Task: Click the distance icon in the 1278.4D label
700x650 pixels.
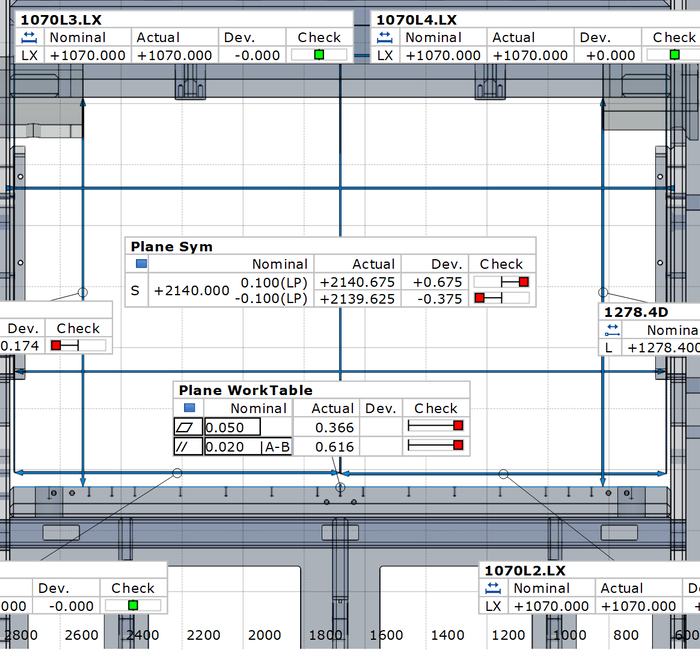Action: [609, 330]
